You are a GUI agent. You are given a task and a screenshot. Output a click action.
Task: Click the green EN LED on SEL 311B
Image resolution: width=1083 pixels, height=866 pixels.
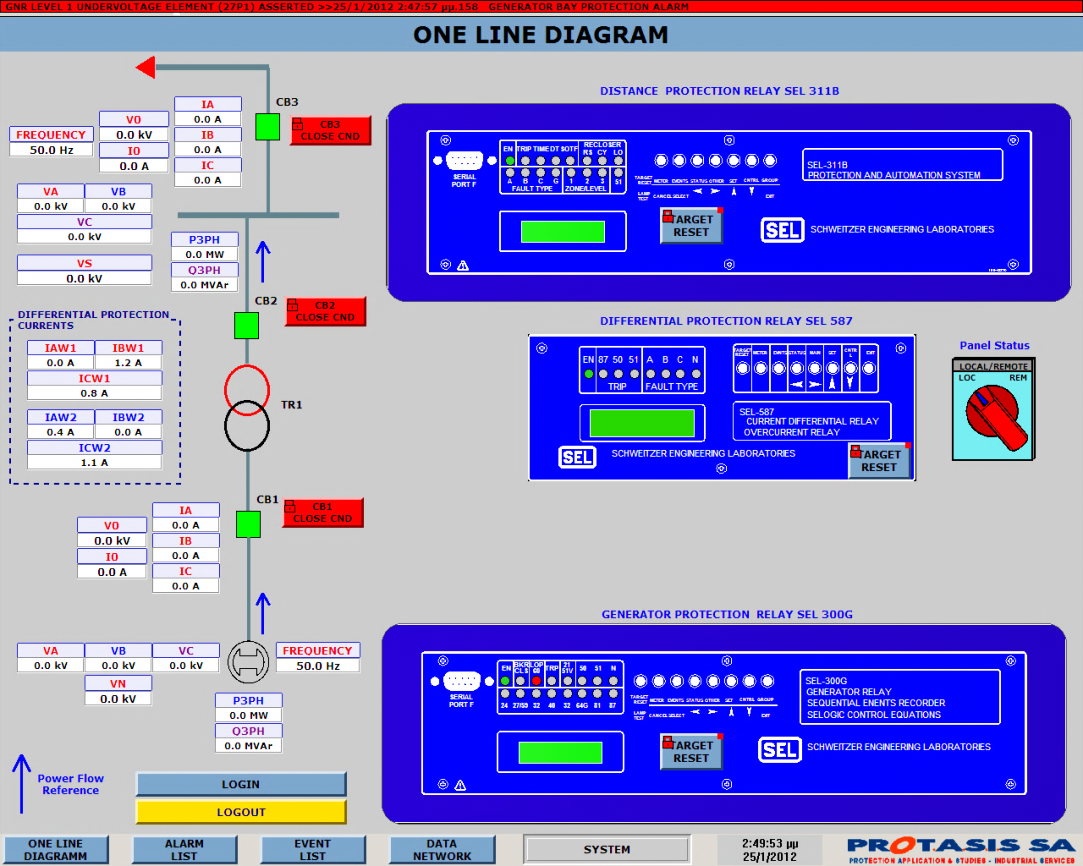(510, 160)
